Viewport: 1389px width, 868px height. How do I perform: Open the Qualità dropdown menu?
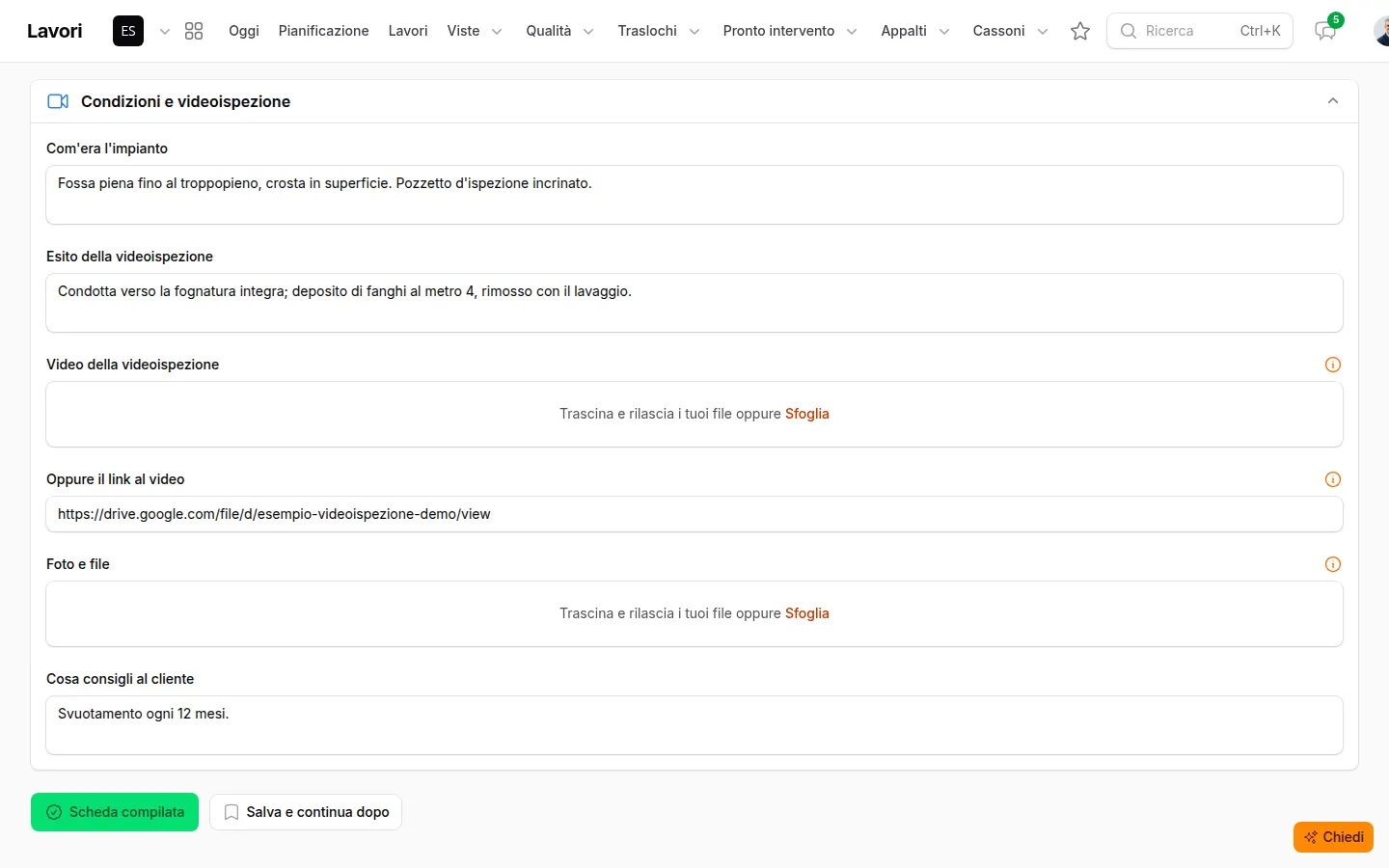click(x=559, y=31)
